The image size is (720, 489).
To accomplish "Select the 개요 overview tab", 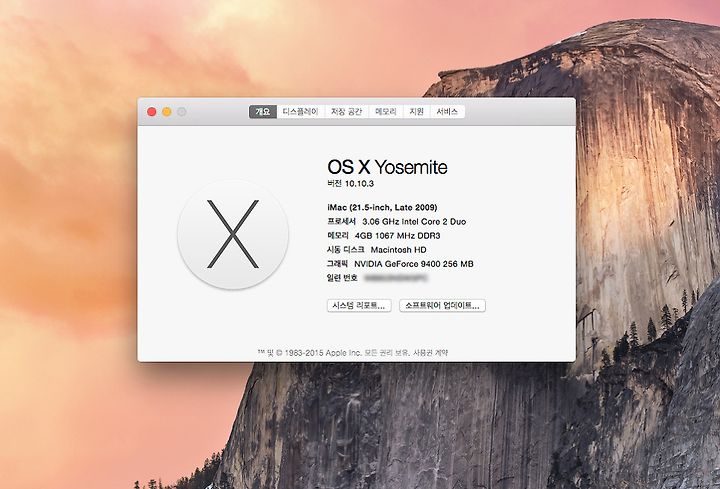I will [x=263, y=112].
